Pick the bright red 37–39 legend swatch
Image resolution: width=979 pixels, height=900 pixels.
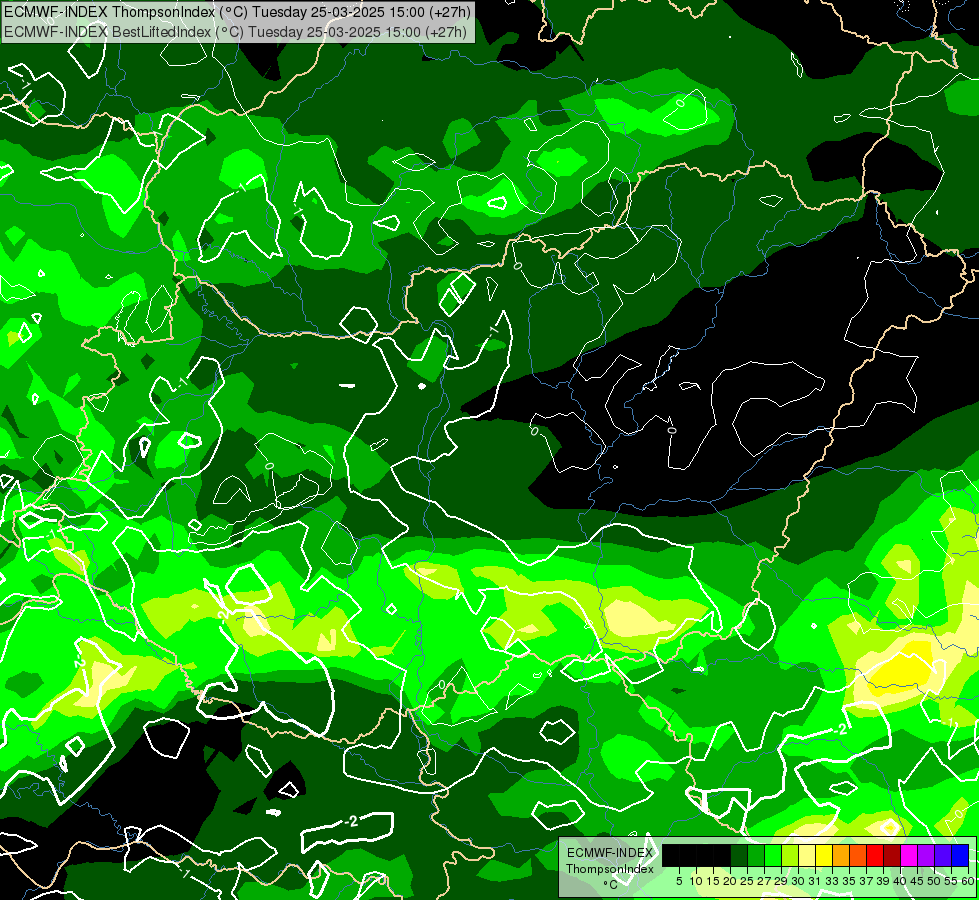tap(875, 855)
